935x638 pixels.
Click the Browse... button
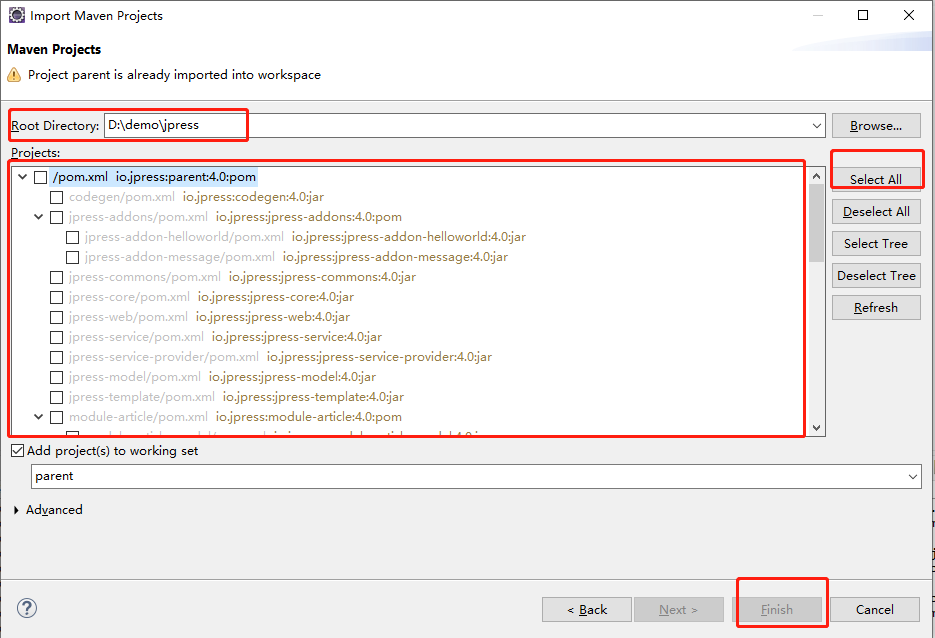click(876, 126)
